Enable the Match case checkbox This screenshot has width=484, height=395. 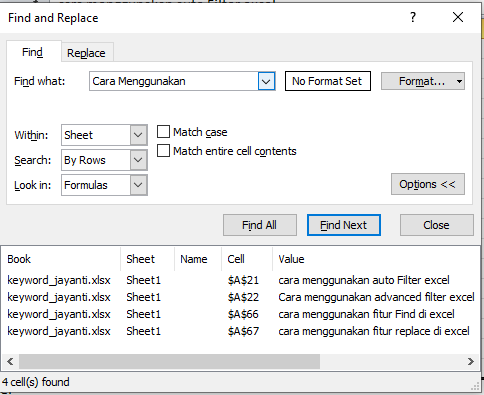pyautogui.click(x=163, y=132)
